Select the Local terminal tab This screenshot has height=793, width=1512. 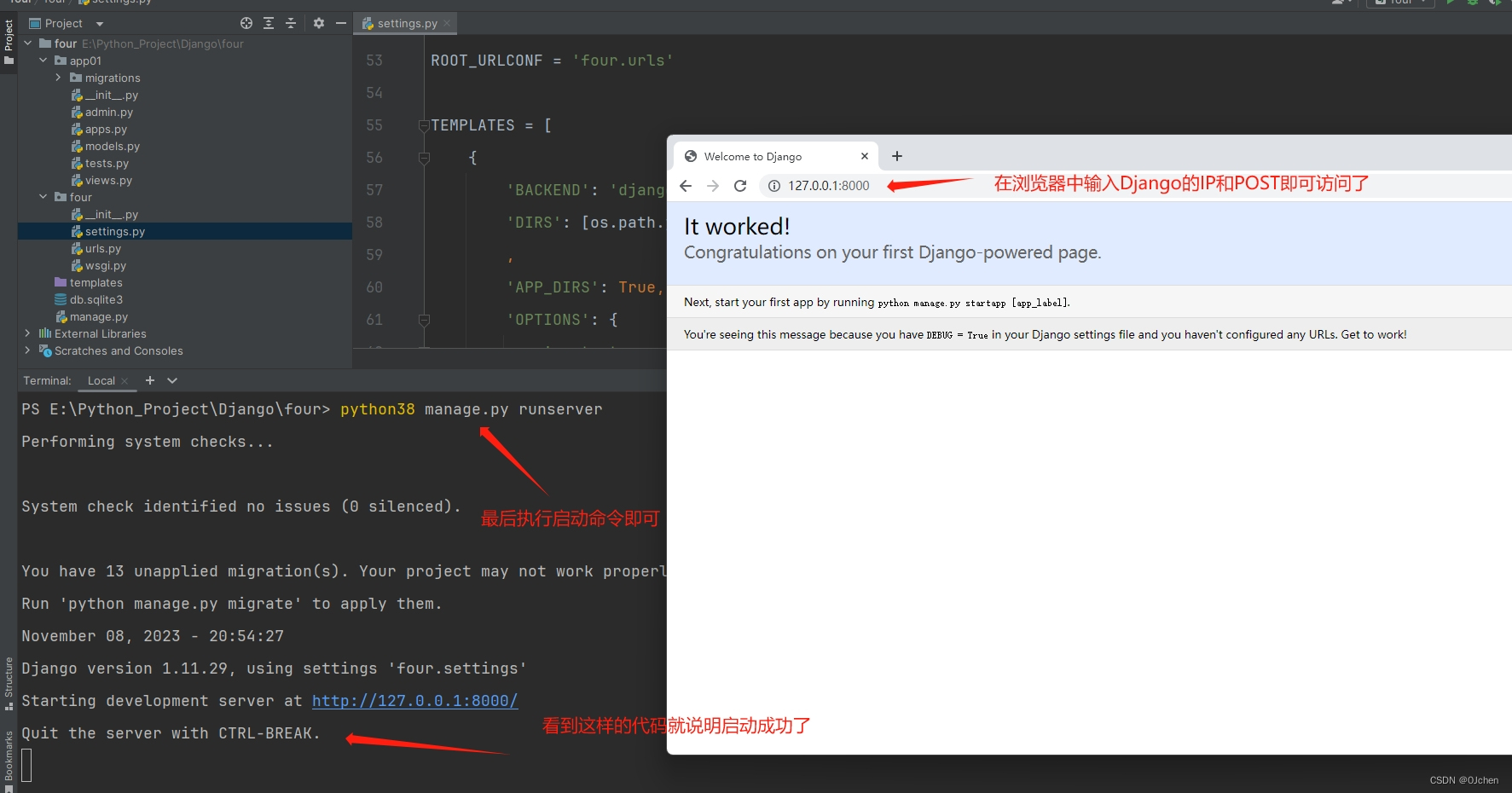coord(101,380)
